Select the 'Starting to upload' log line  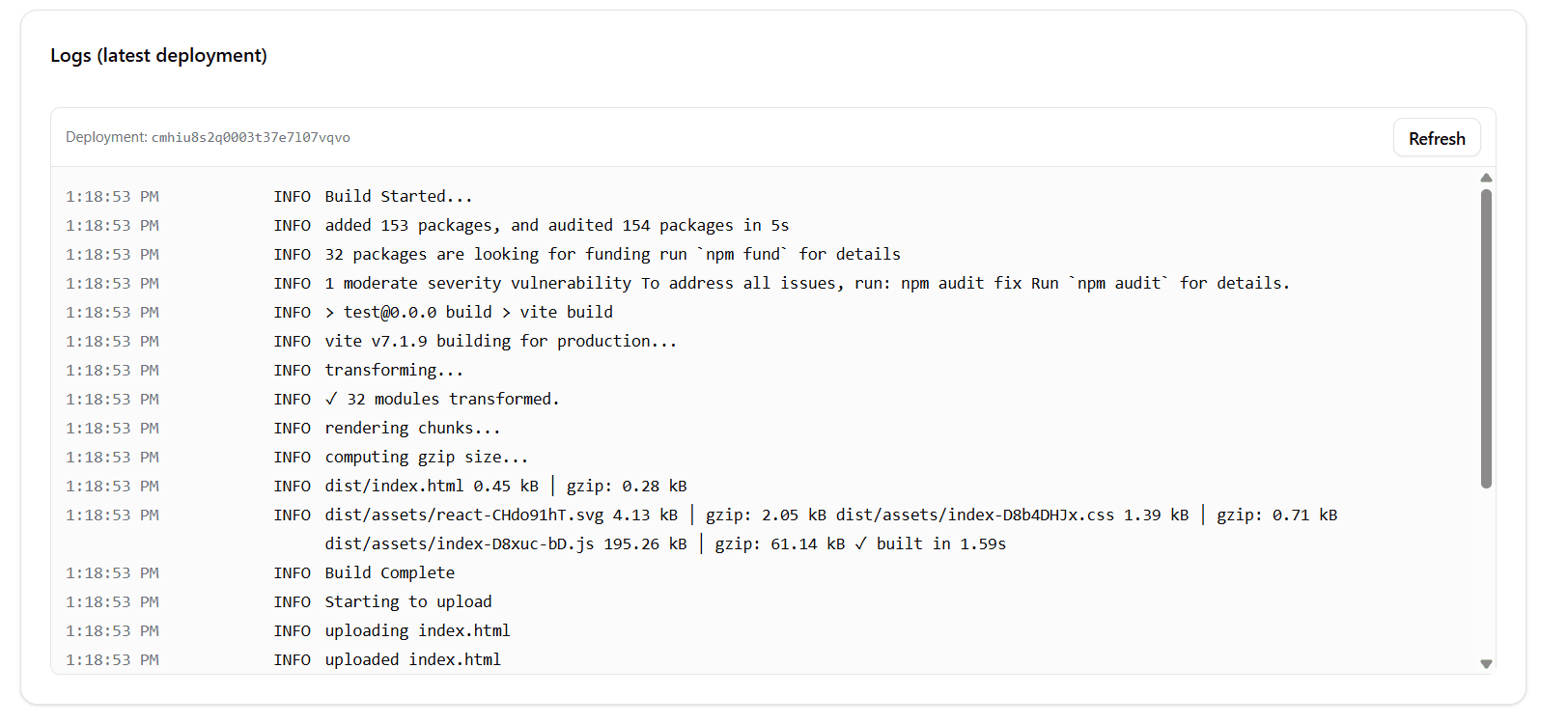pyautogui.click(x=407, y=601)
